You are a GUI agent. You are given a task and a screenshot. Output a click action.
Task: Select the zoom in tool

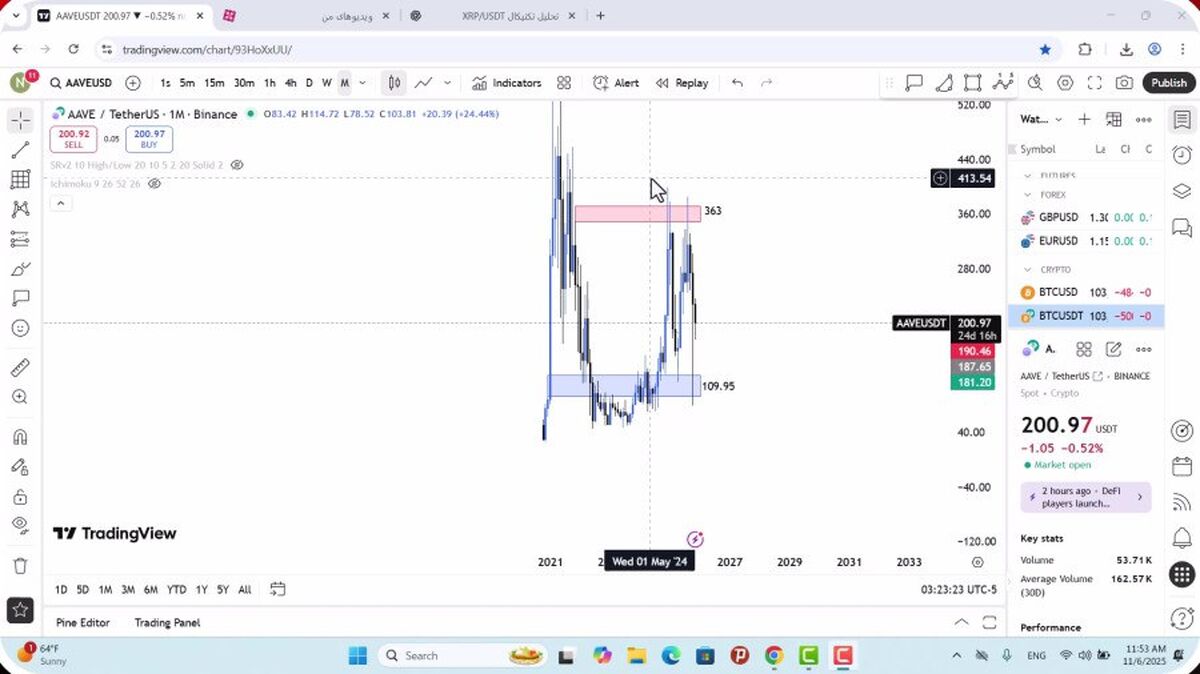tap(20, 397)
